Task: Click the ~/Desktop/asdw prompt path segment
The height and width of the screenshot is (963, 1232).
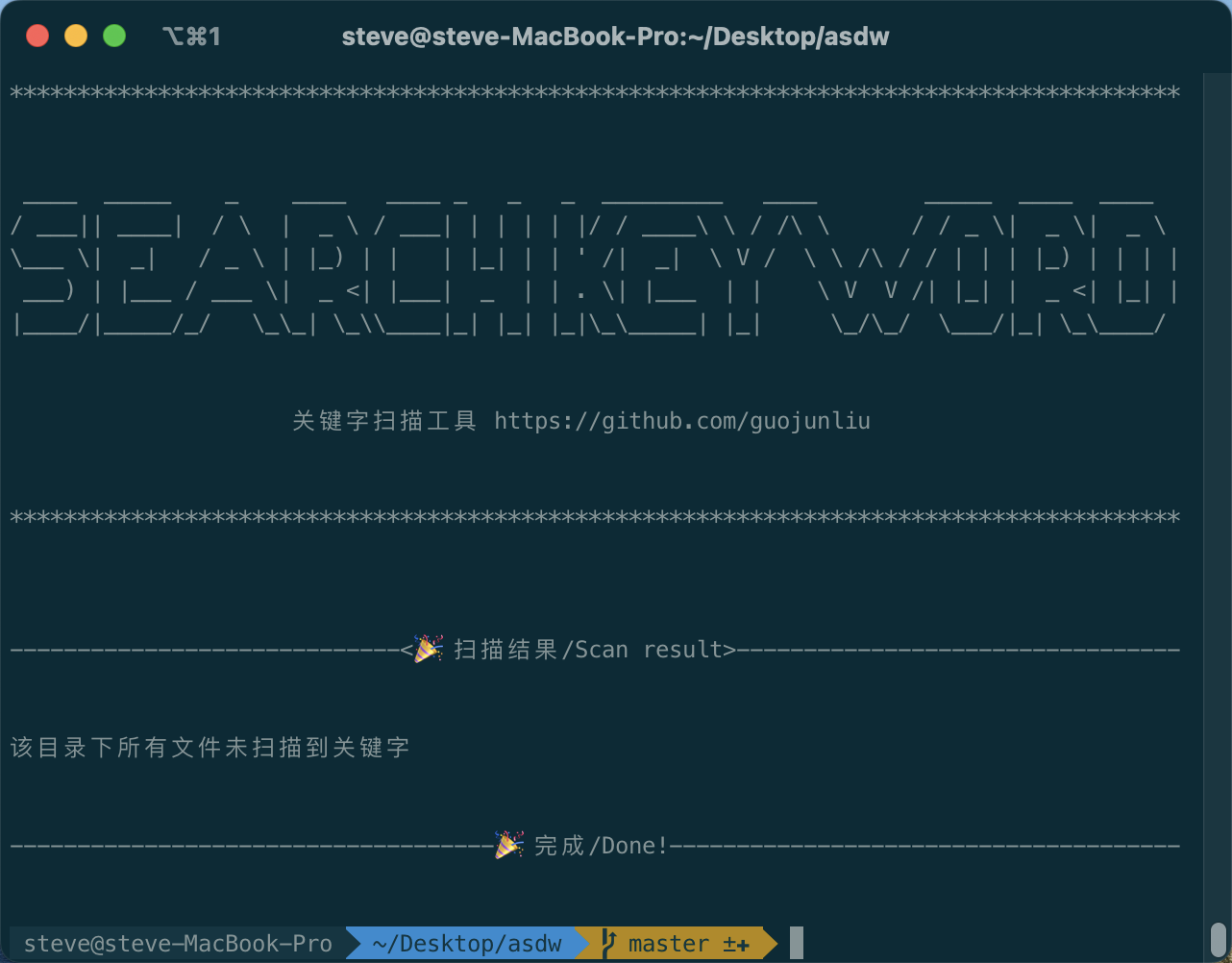Action: (467, 944)
